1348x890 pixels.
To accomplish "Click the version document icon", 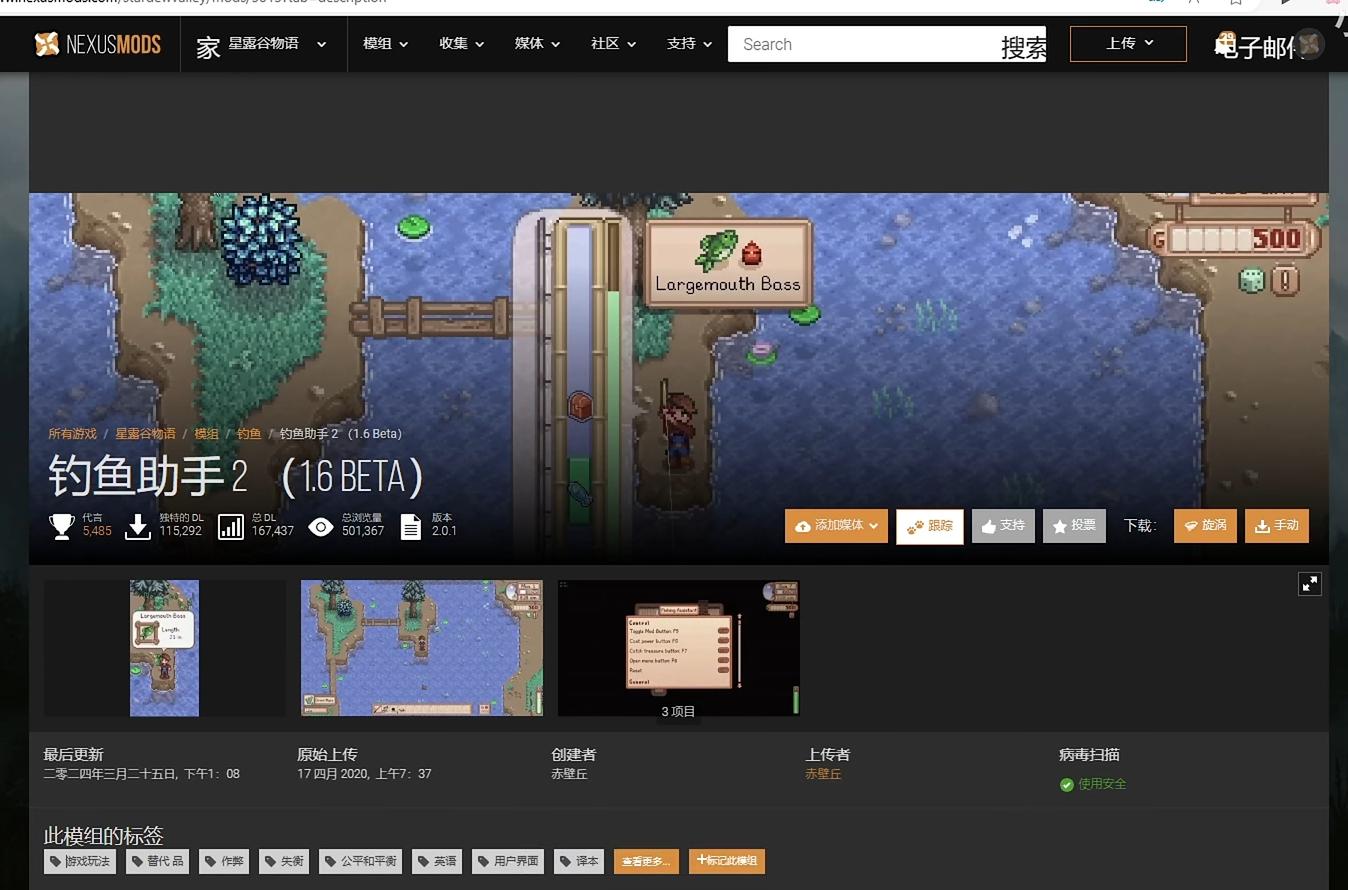I will point(411,526).
